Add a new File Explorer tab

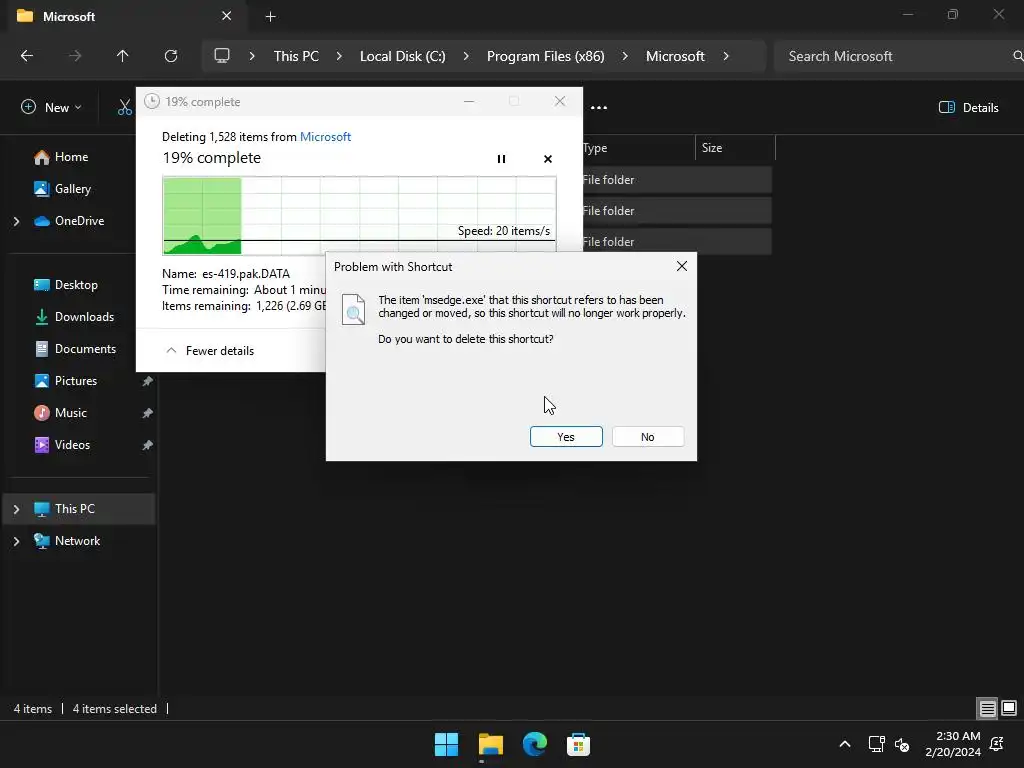(x=270, y=16)
